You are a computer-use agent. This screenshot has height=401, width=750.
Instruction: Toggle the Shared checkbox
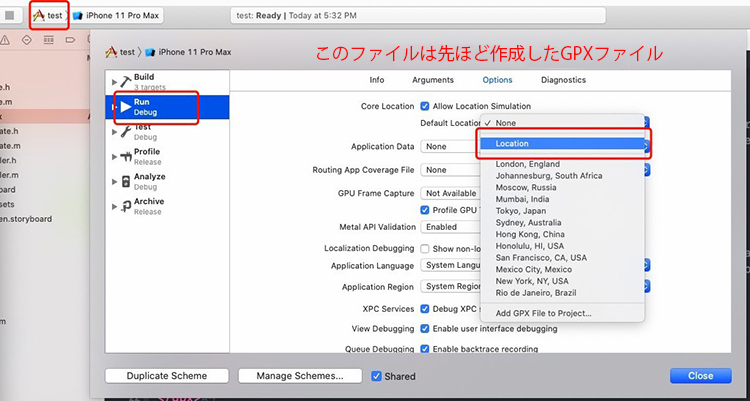(376, 376)
